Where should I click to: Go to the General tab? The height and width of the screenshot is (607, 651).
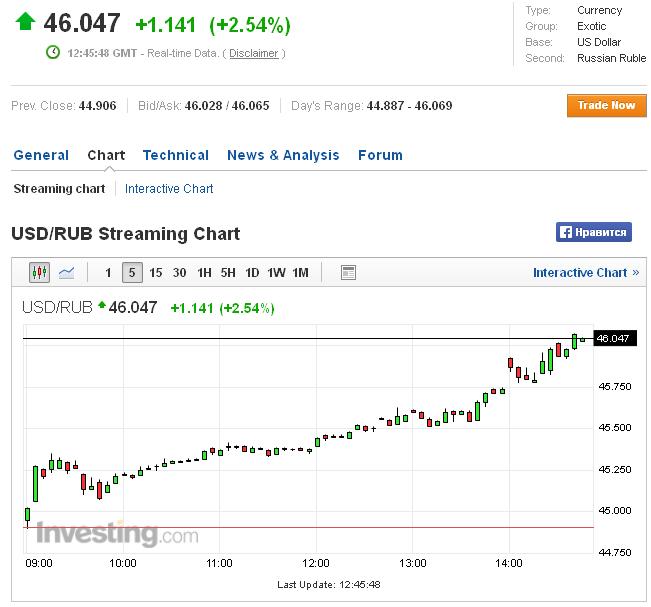coord(41,155)
